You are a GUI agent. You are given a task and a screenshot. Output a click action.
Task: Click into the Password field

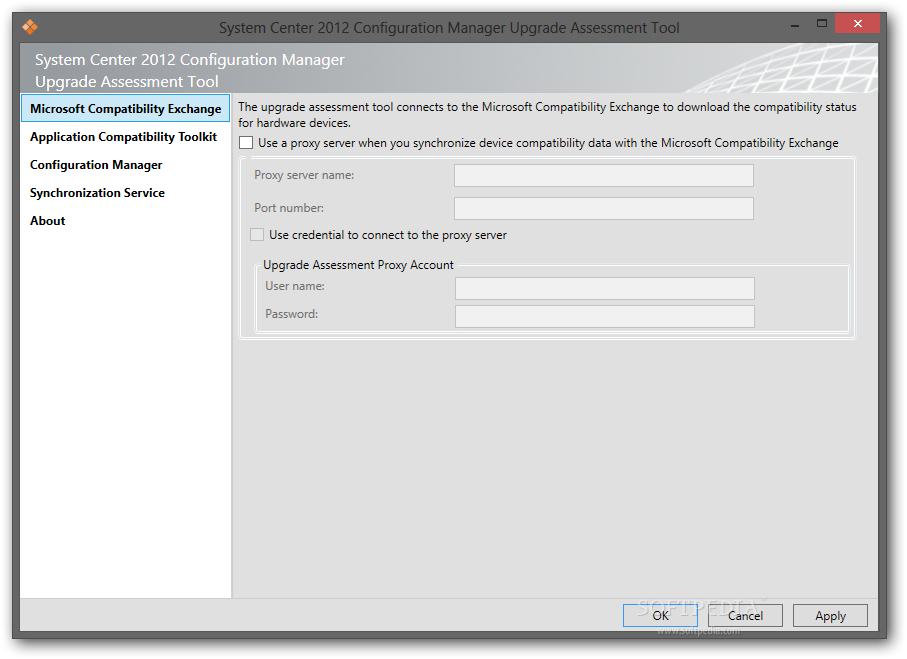pyautogui.click(x=604, y=316)
